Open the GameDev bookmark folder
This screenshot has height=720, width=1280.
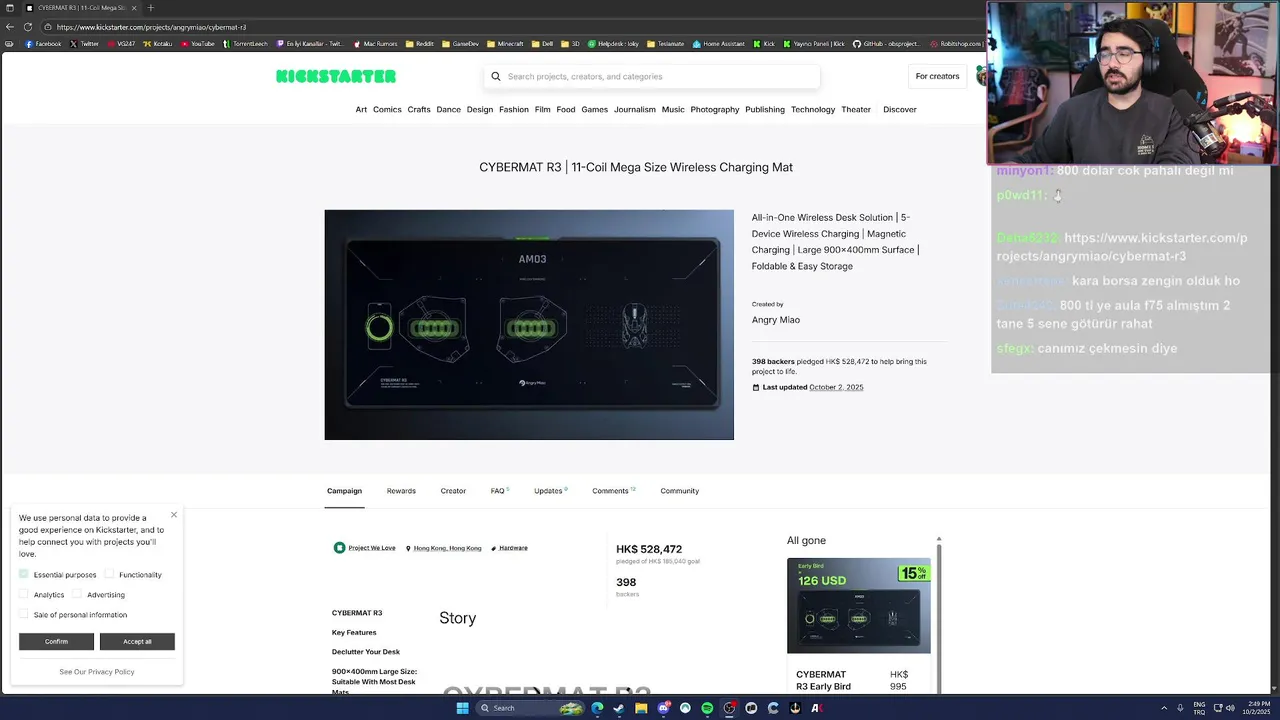[461, 44]
